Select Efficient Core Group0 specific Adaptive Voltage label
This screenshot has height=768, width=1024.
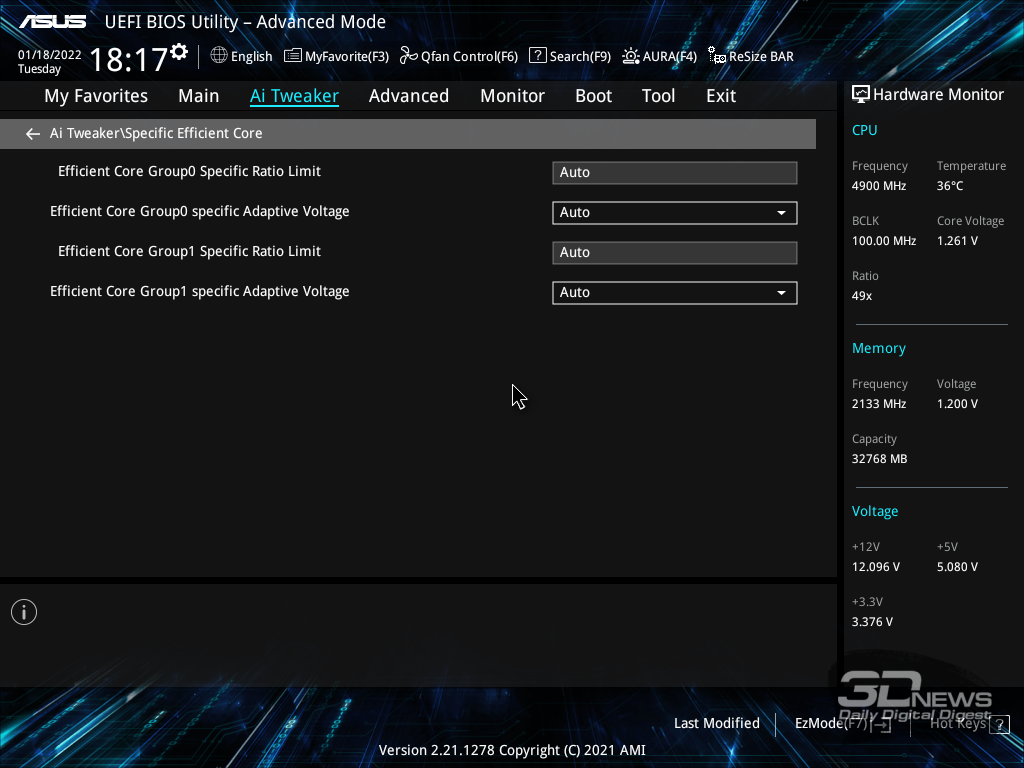pos(200,212)
